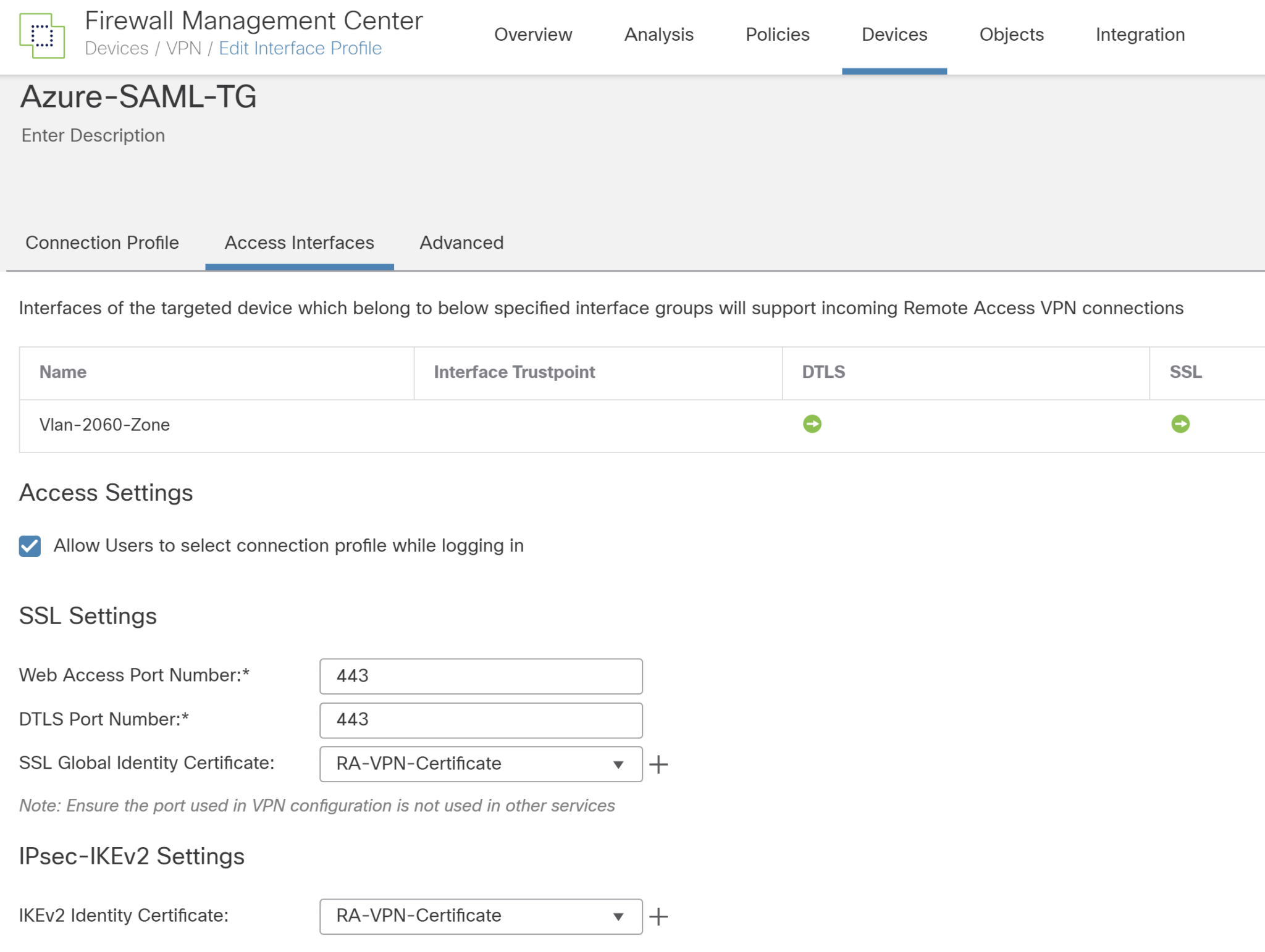
Task: Switch to the Advanced tab
Action: (x=461, y=243)
